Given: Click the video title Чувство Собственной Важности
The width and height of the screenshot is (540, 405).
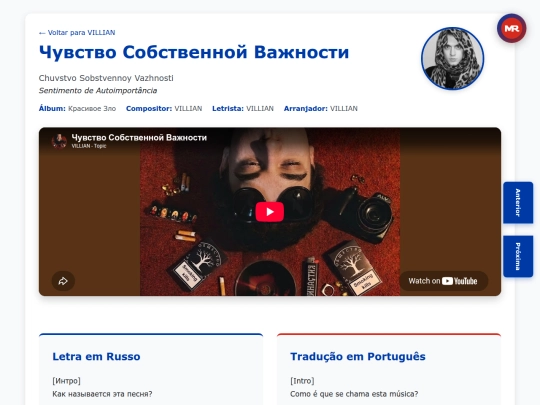Looking at the screenshot, I should [x=139, y=137].
